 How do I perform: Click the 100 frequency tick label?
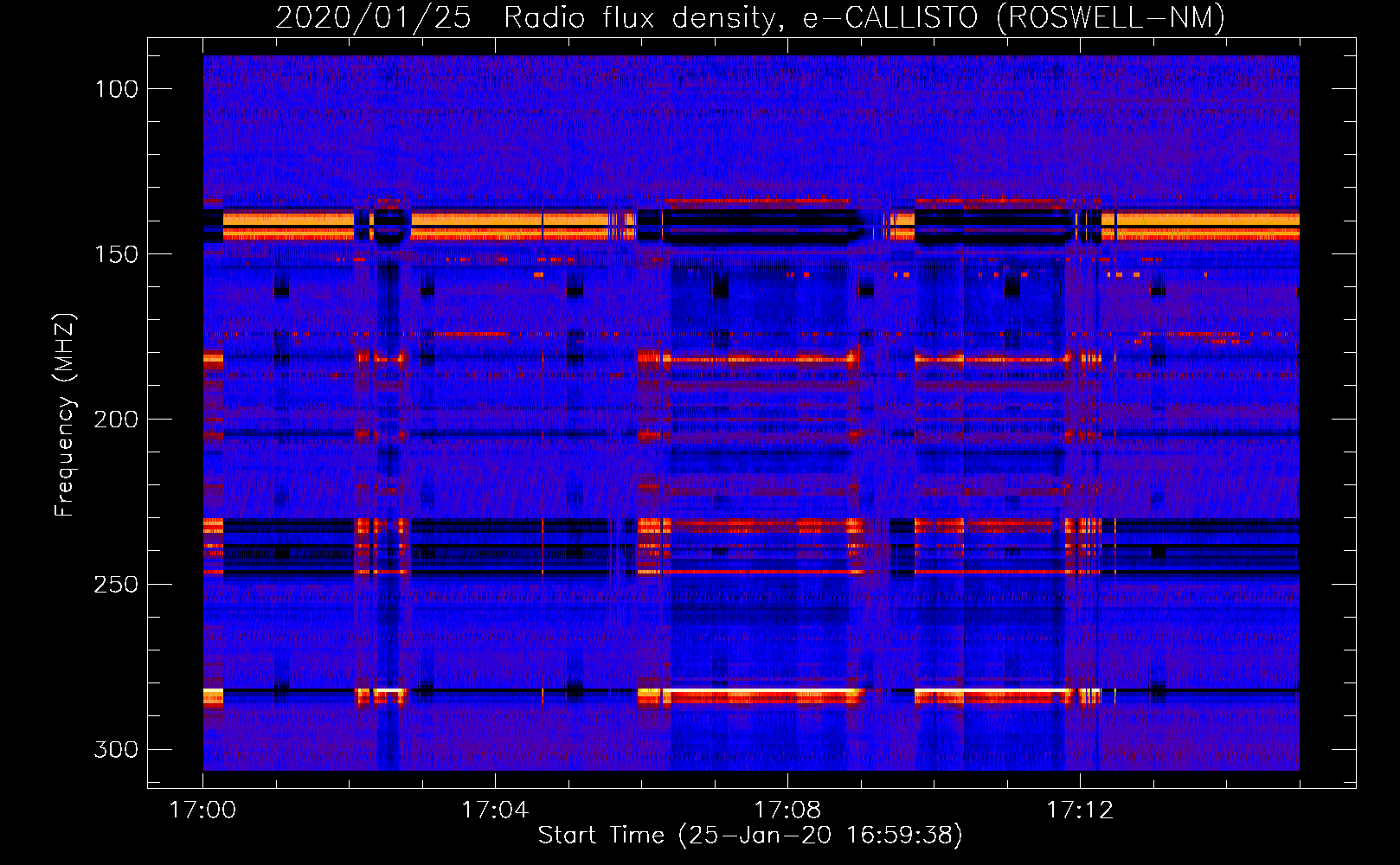[x=117, y=89]
